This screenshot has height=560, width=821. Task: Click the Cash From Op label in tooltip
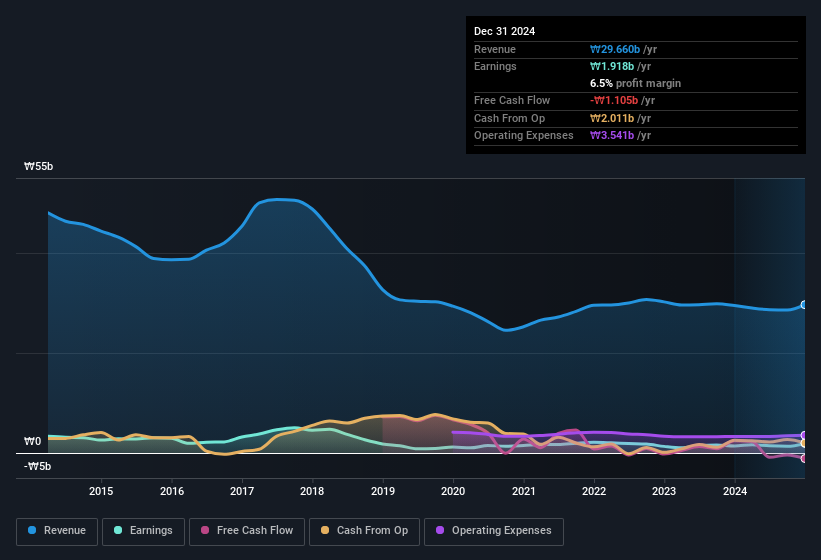tap(509, 118)
